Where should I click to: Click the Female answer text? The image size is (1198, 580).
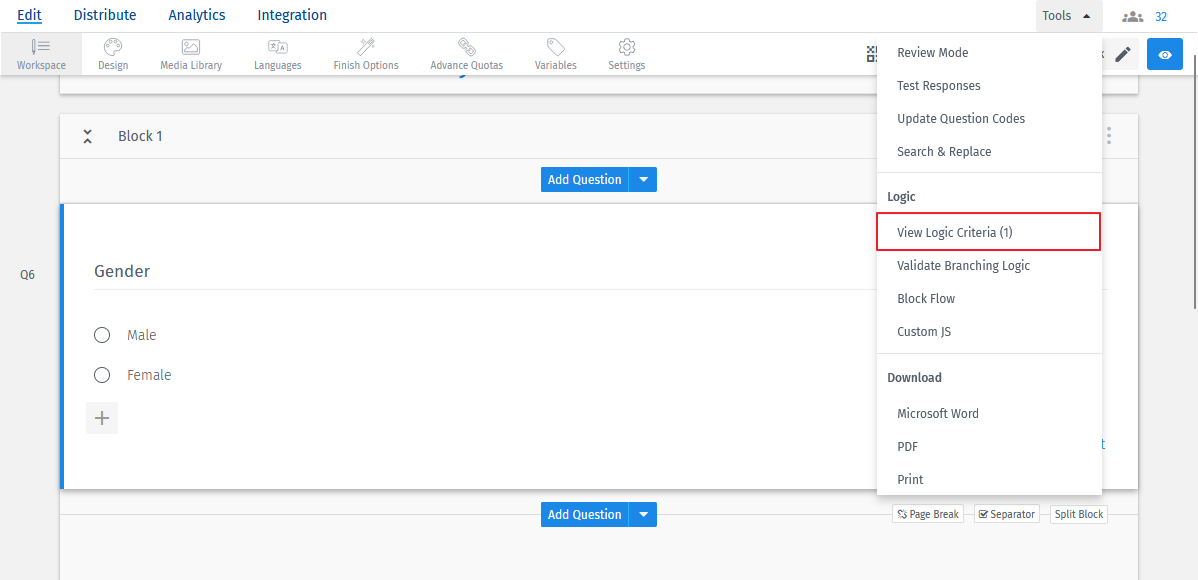coord(149,374)
